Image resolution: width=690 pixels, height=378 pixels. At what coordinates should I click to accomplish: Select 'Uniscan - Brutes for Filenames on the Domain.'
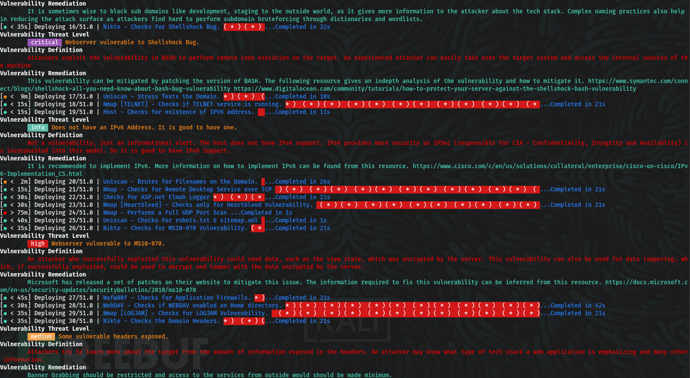[x=180, y=181]
